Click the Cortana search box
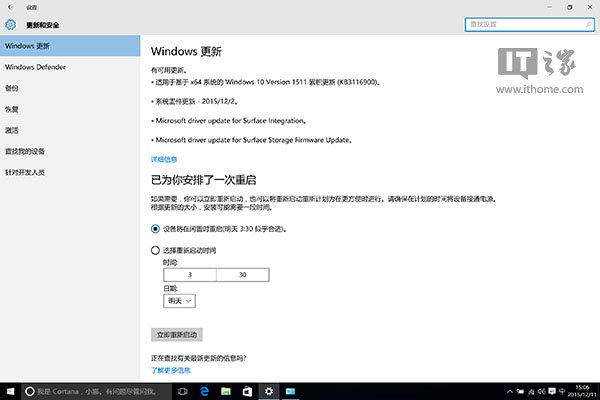Image resolution: width=600 pixels, height=400 pixels. point(96,391)
